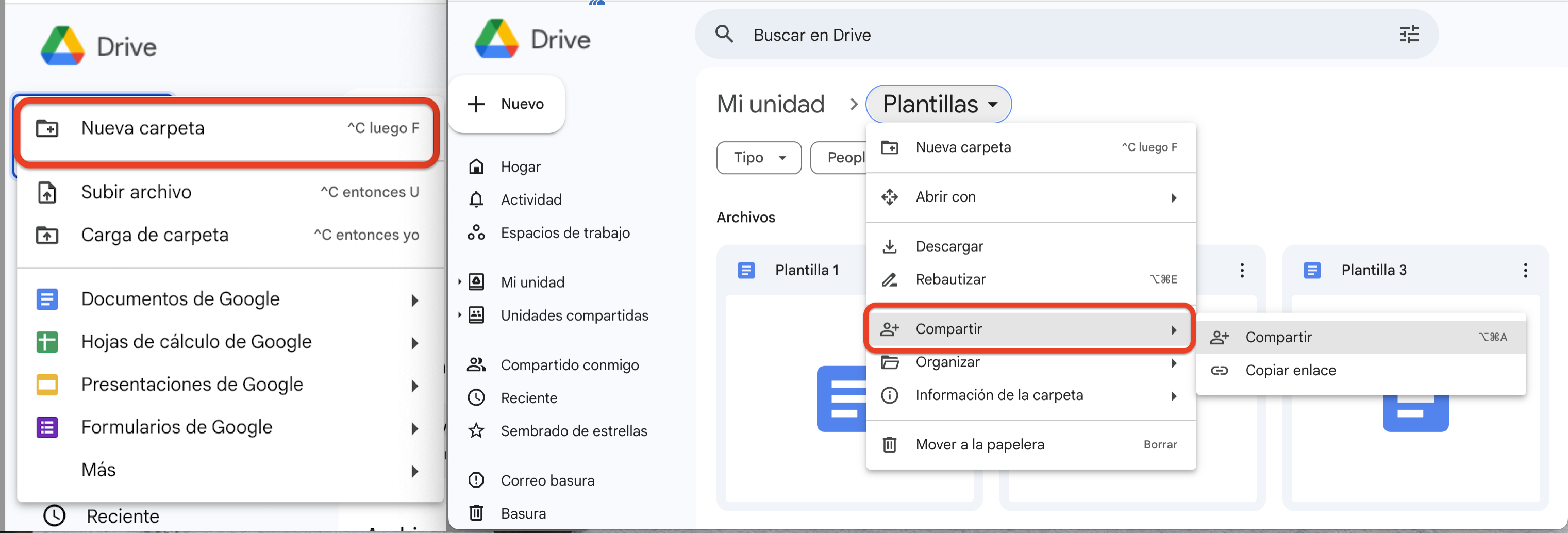This screenshot has width=1568, height=533.
Task: Select Descargar from the context menu
Action: pos(949,246)
